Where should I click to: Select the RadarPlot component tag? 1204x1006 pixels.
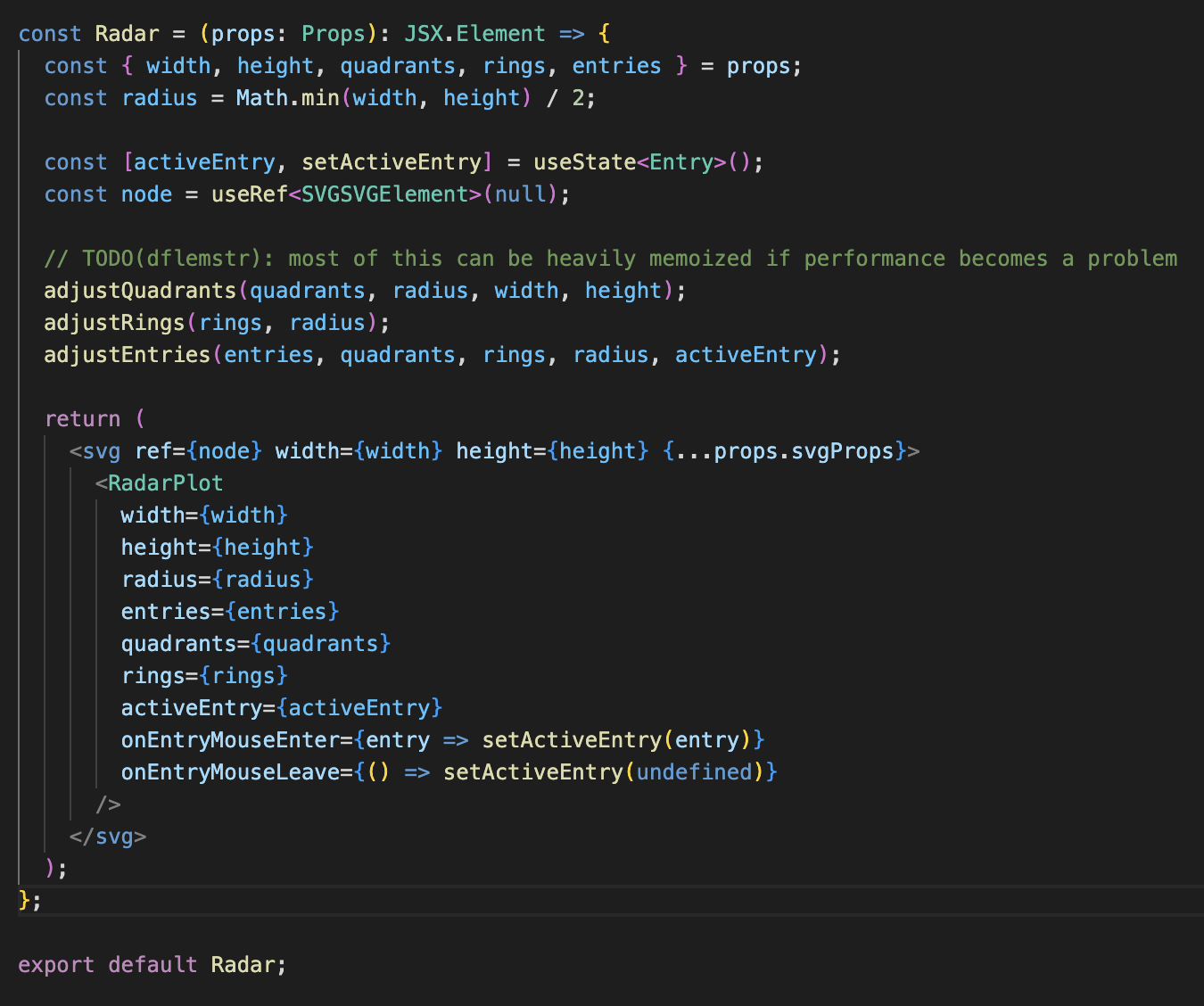(162, 482)
